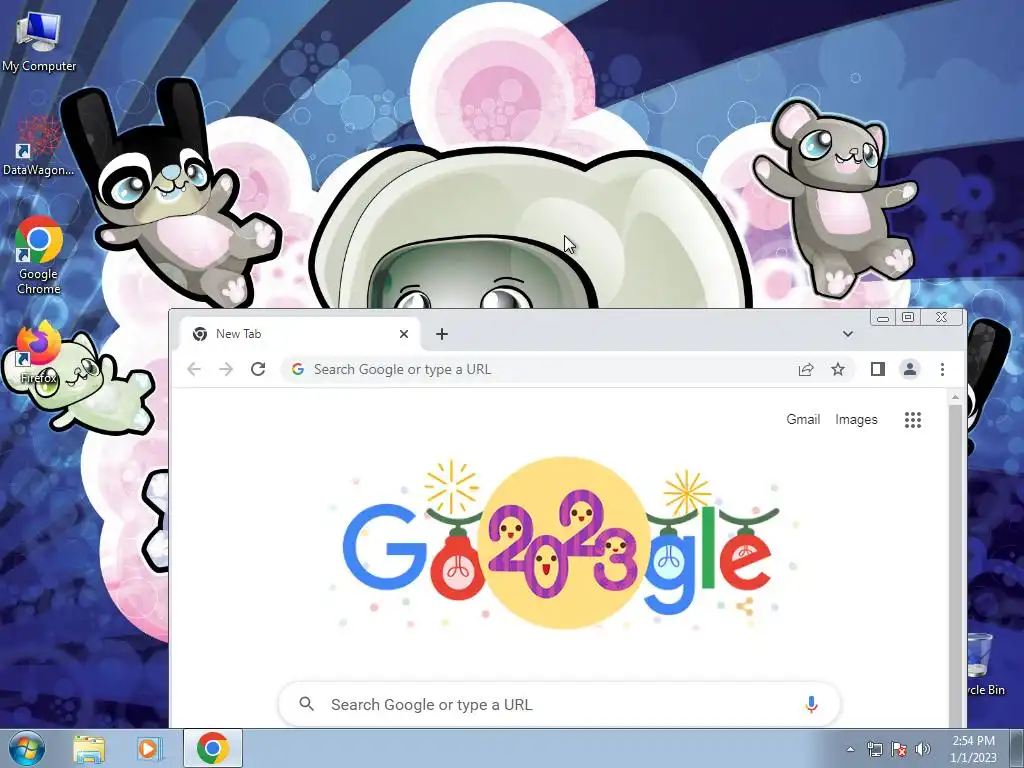Open a new tab with plus button

442,334
